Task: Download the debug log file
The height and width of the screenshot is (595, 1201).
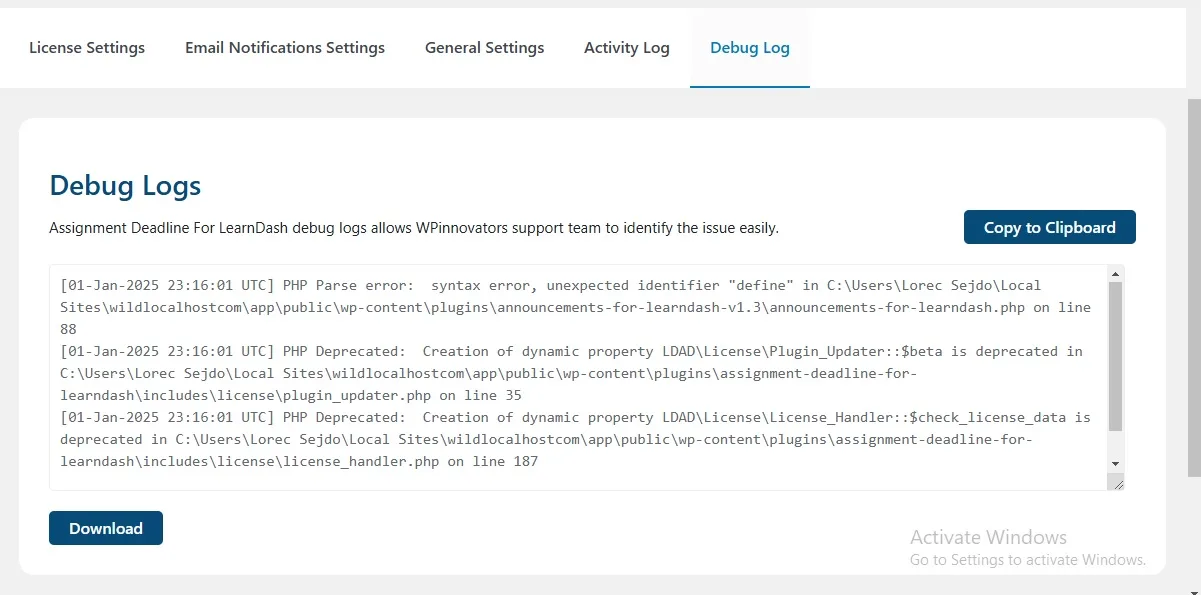Action: 105,528
